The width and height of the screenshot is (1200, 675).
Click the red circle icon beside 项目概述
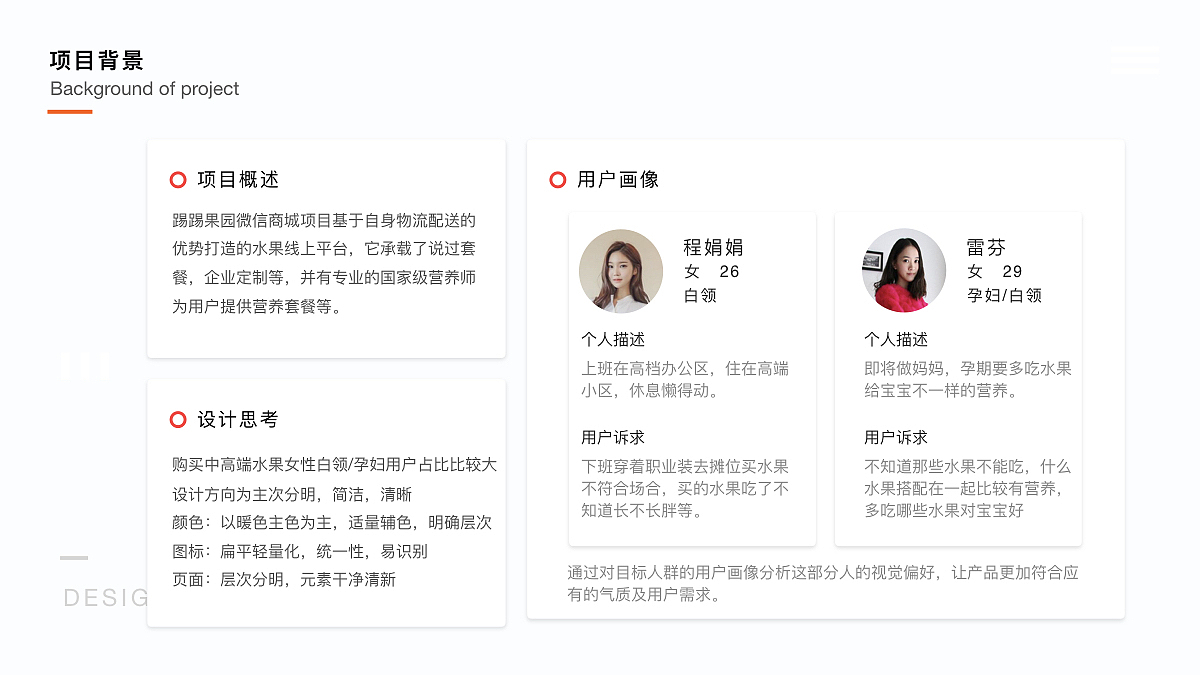point(178,180)
